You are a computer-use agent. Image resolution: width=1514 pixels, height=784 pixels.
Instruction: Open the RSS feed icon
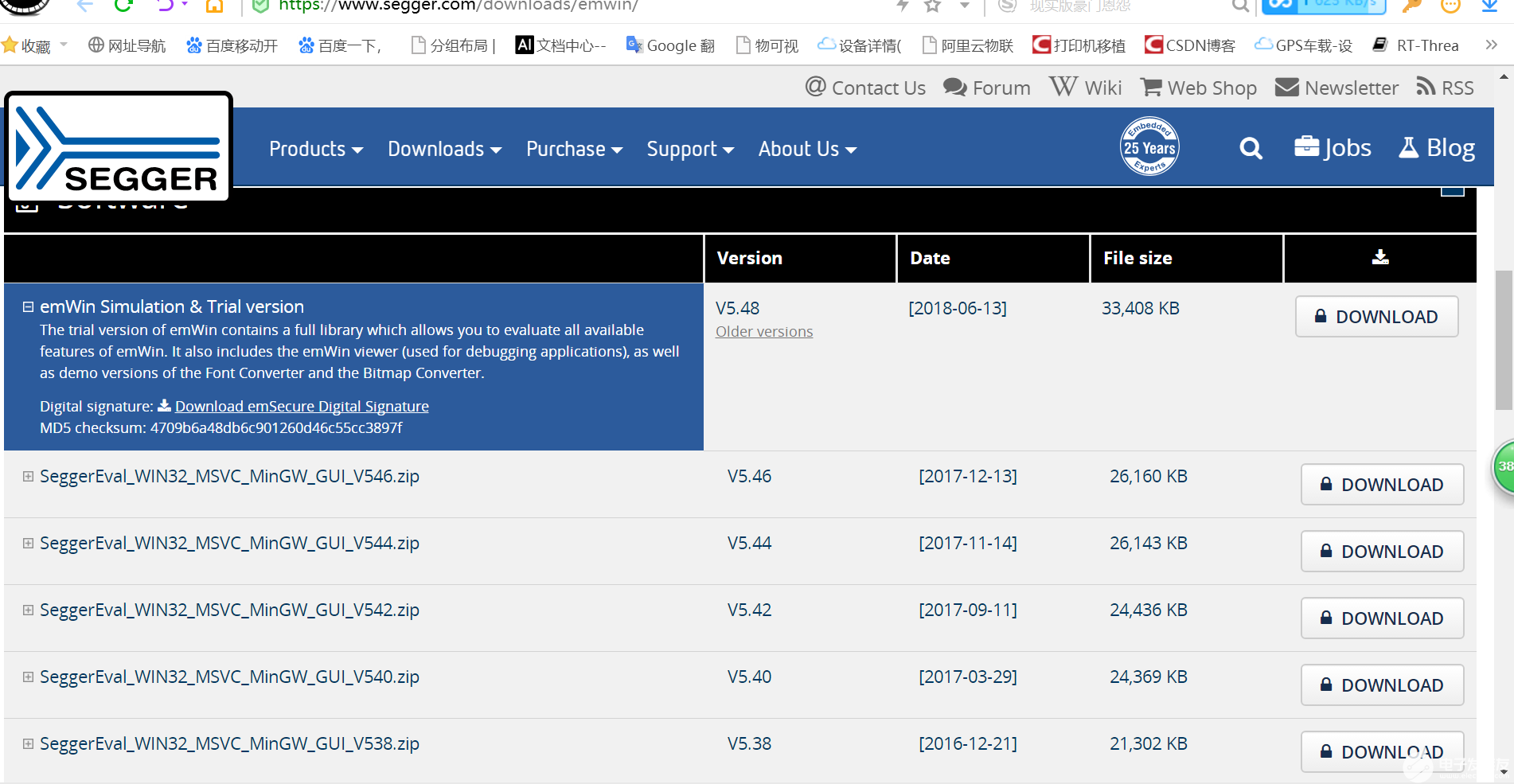tap(1426, 87)
